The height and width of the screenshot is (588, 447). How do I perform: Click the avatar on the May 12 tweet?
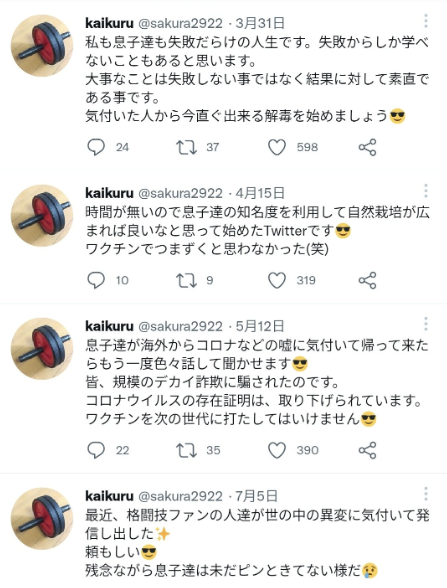point(42,348)
